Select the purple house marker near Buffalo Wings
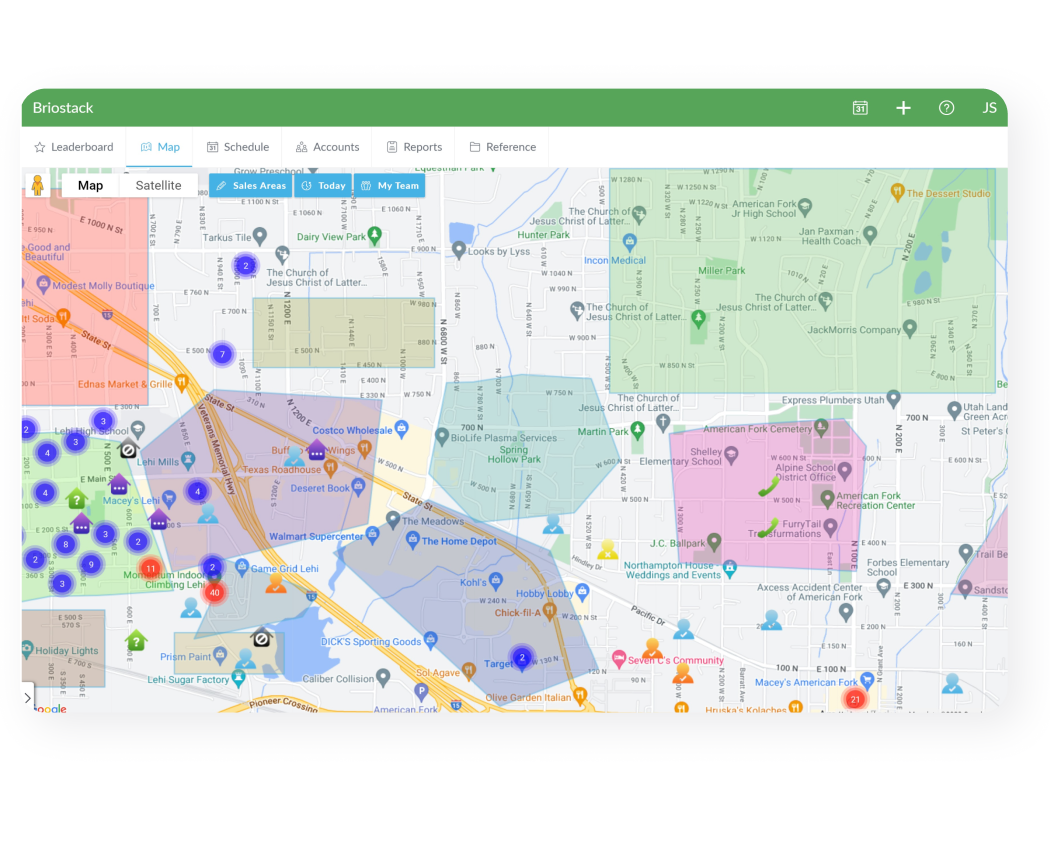 [317, 450]
